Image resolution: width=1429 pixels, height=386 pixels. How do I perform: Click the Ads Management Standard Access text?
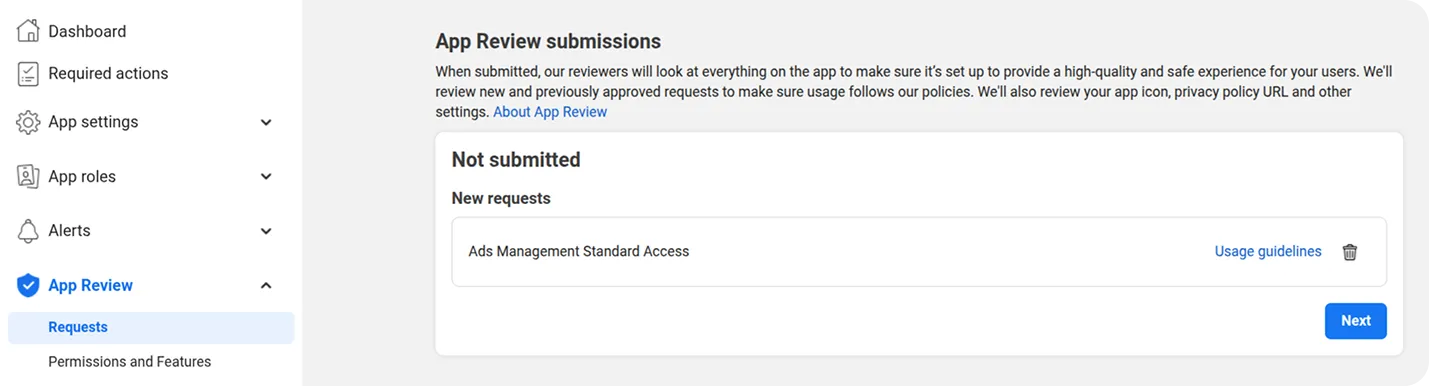pos(579,252)
